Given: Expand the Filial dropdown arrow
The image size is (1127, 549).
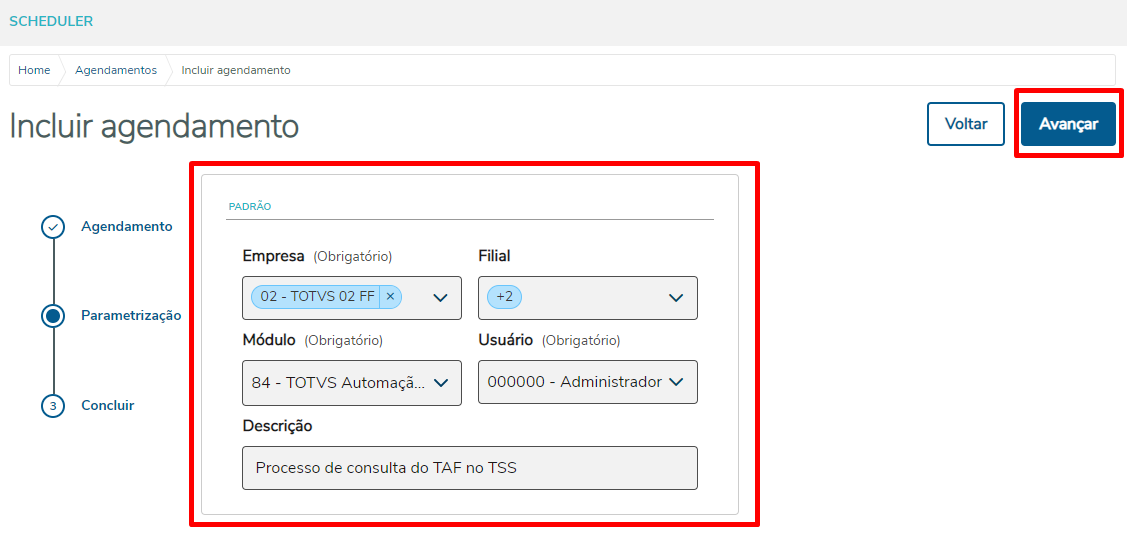Looking at the screenshot, I should pyautogui.click(x=676, y=297).
